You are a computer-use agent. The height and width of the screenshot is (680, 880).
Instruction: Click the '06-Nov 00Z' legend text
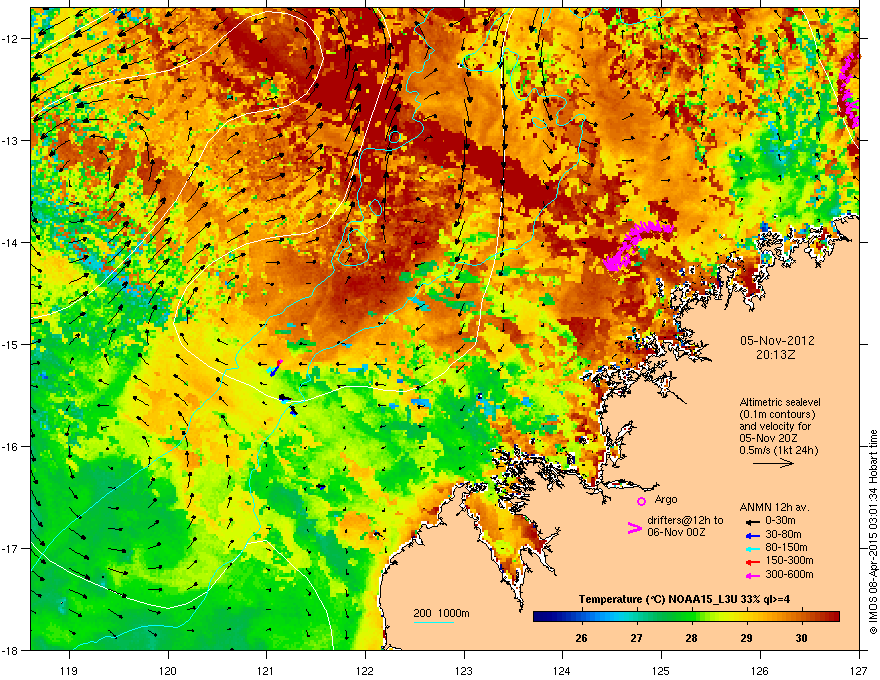pos(676,532)
